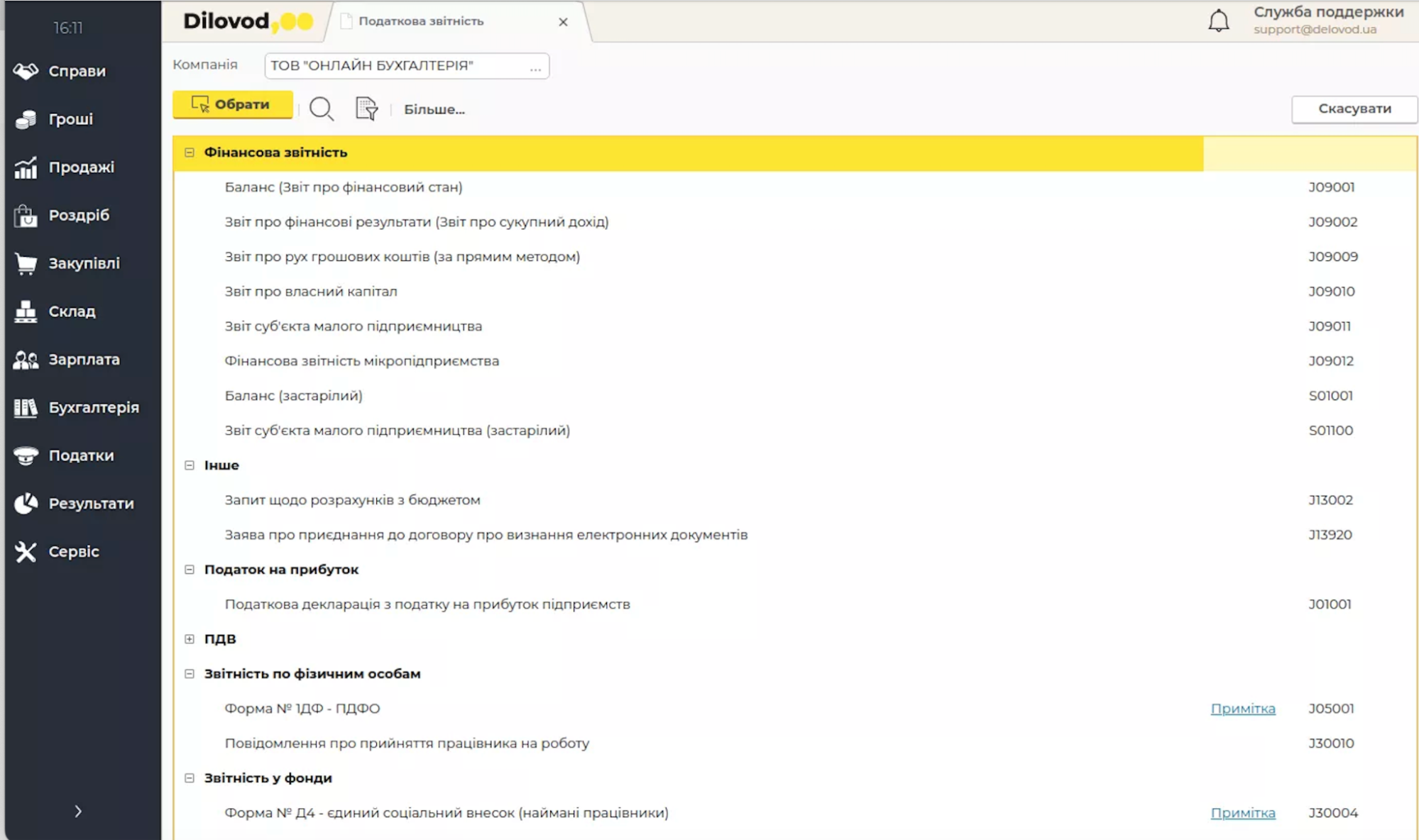Expand the ПДВ report group
This screenshot has width=1419, height=840.
(189, 639)
